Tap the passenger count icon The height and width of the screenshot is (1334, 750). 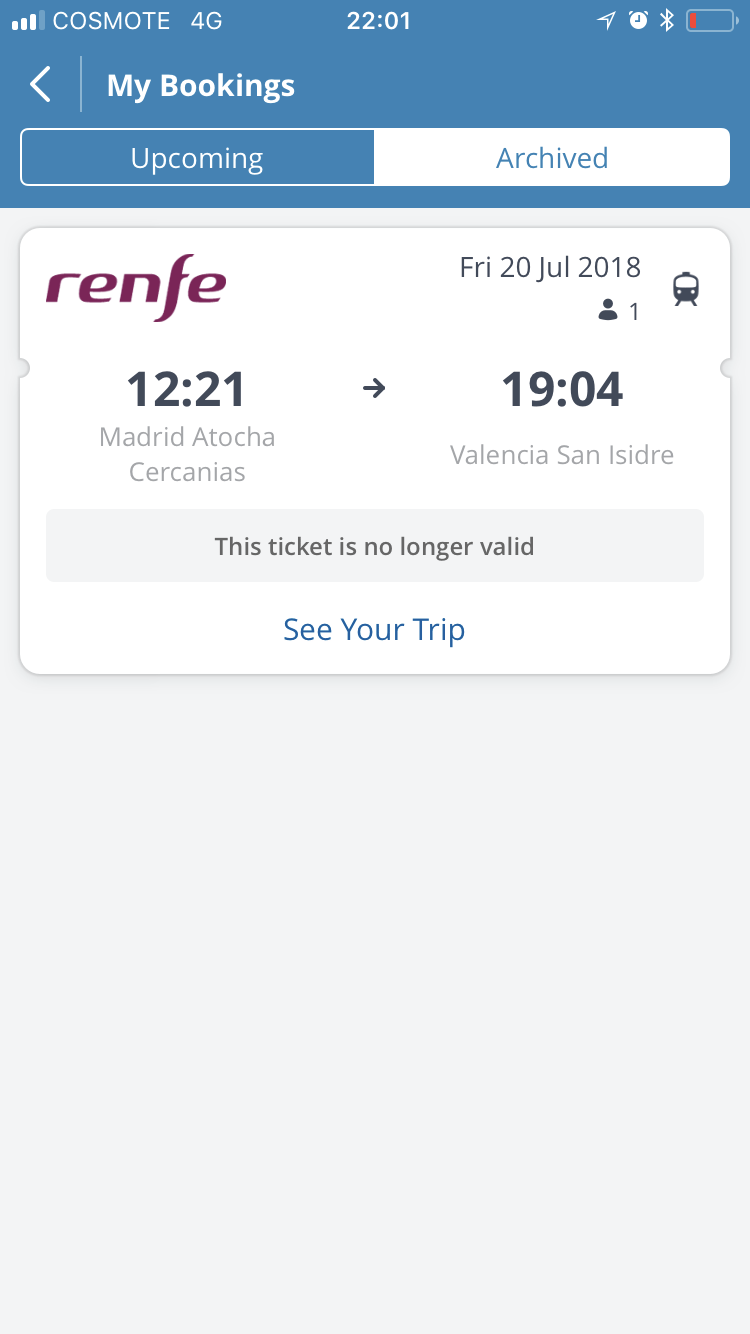coord(607,312)
